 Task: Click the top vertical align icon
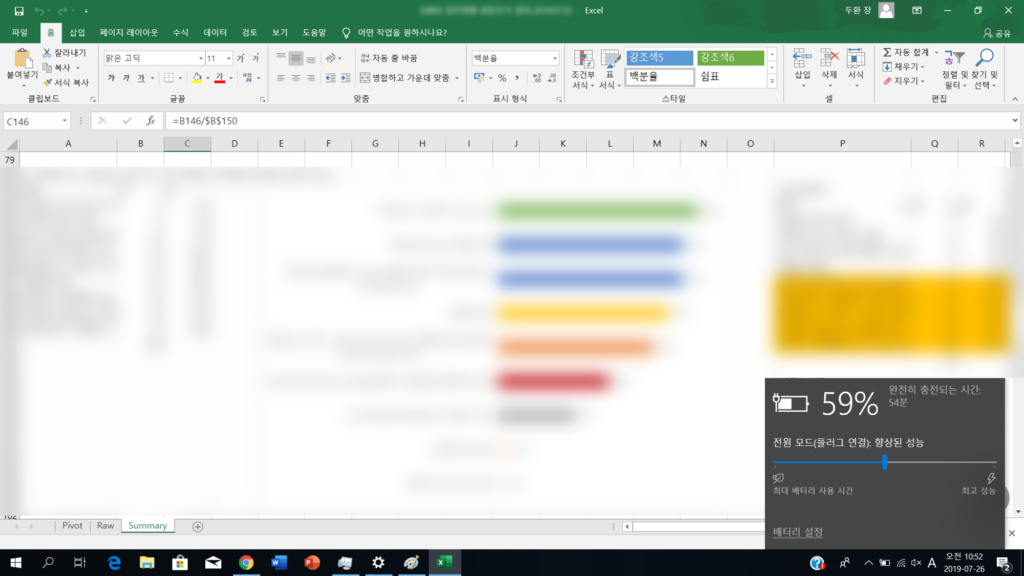(x=281, y=58)
